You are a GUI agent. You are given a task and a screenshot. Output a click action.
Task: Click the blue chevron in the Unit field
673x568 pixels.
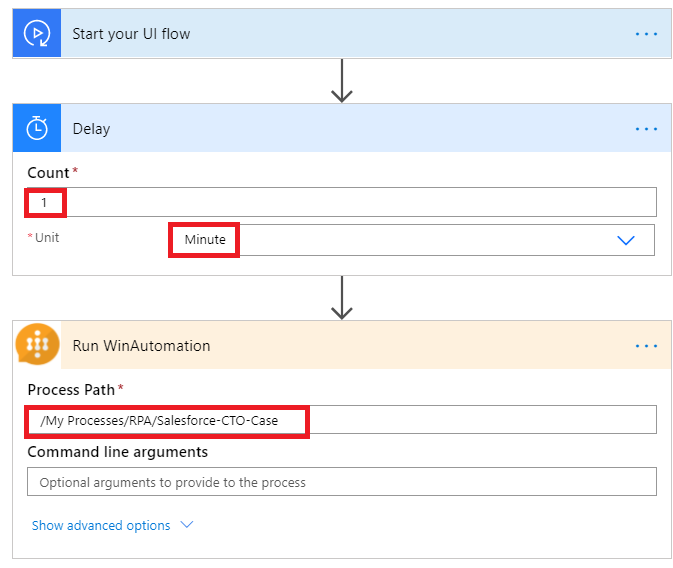pos(626,240)
